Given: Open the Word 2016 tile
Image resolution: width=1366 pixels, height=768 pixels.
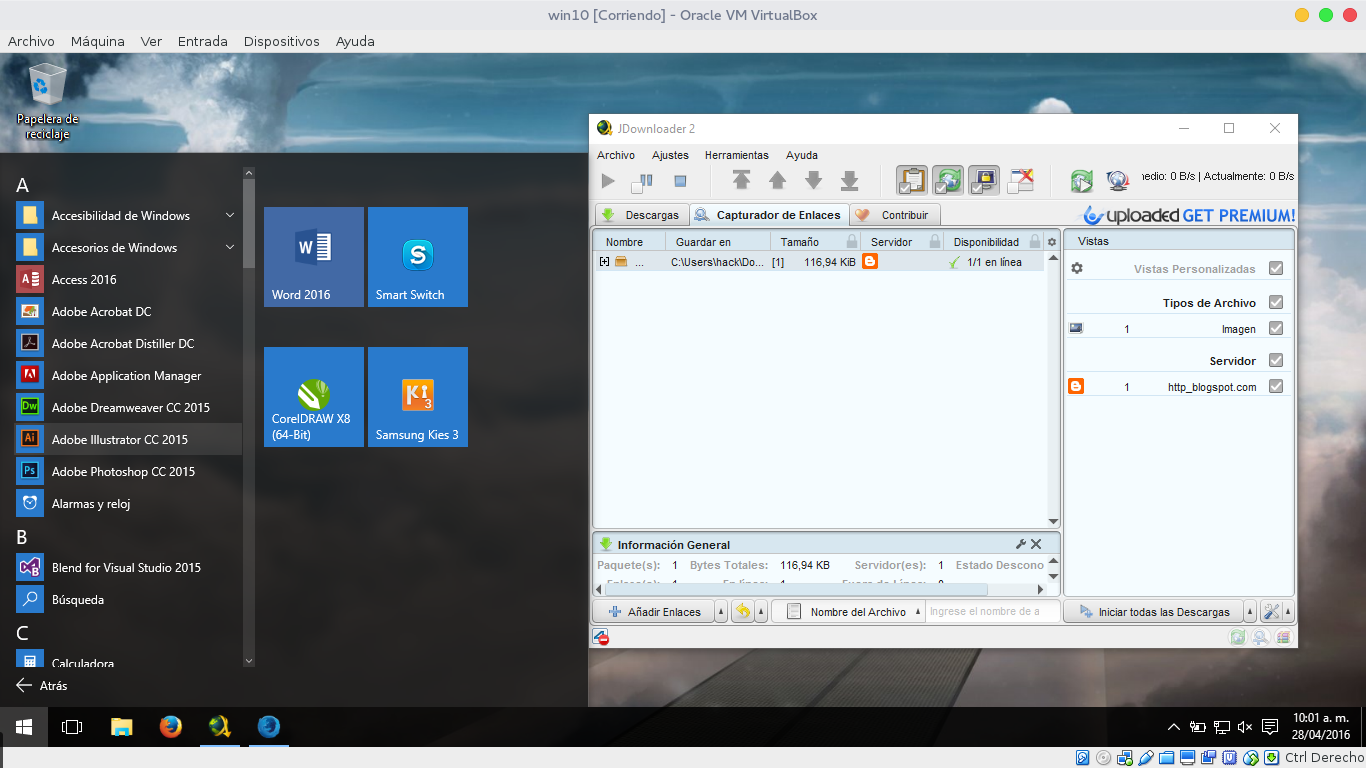Looking at the screenshot, I should [314, 257].
